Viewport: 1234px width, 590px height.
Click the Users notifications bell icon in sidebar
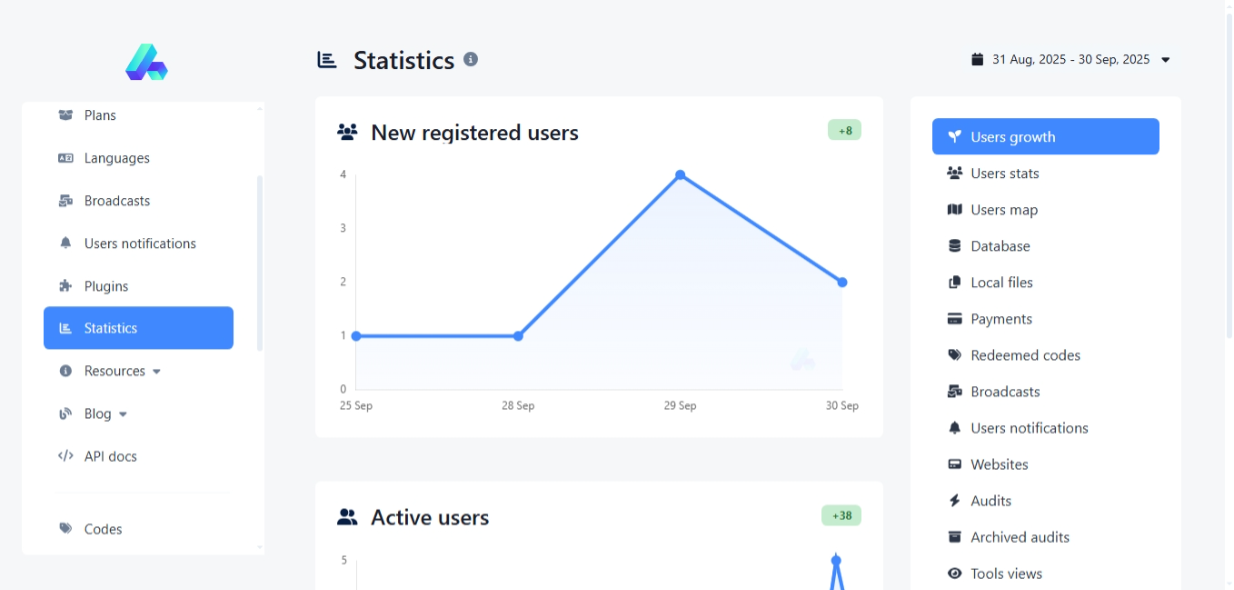tap(66, 243)
